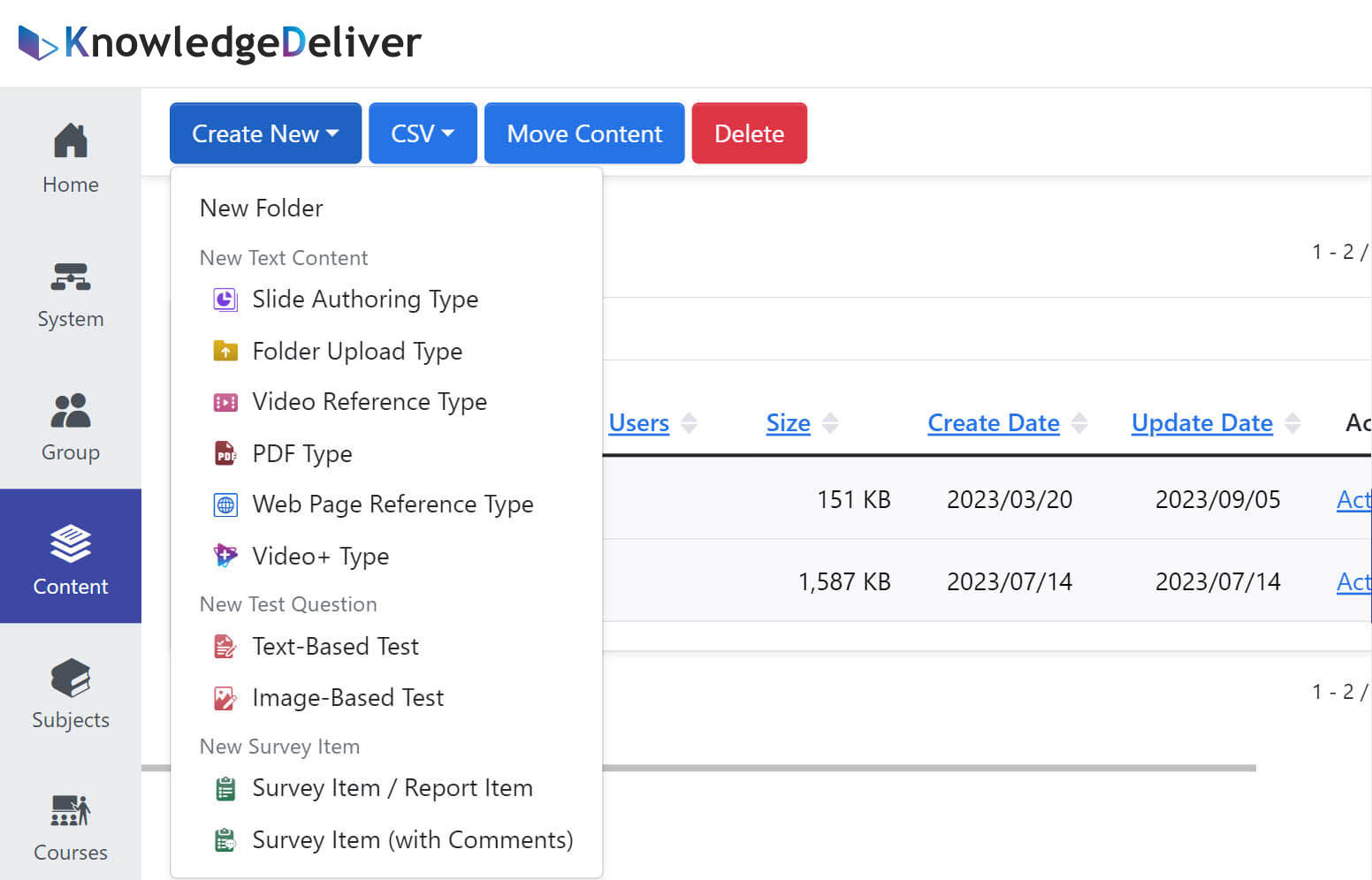Click the Text-Based Test icon
1372x880 pixels.
(x=225, y=647)
